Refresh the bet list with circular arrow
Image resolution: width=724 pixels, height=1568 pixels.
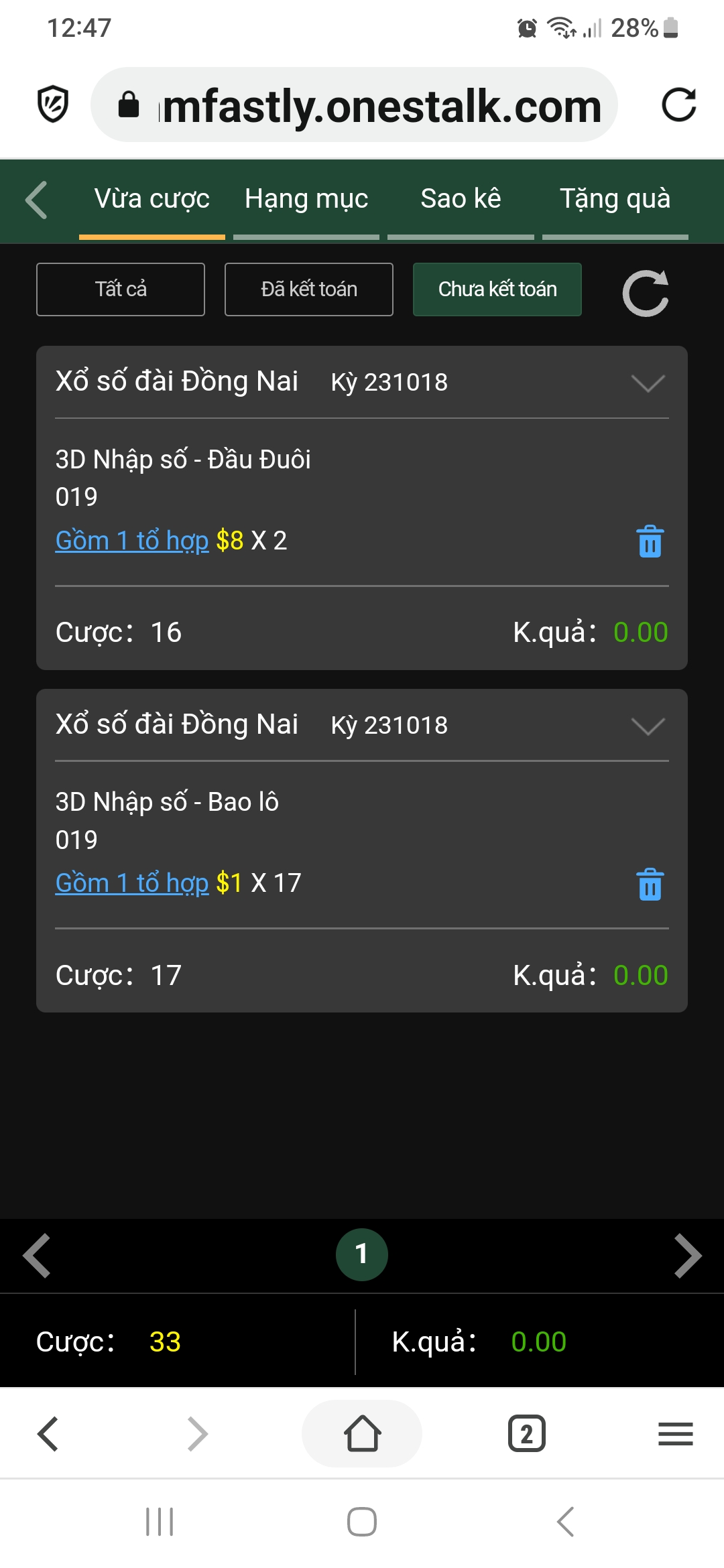(x=646, y=293)
